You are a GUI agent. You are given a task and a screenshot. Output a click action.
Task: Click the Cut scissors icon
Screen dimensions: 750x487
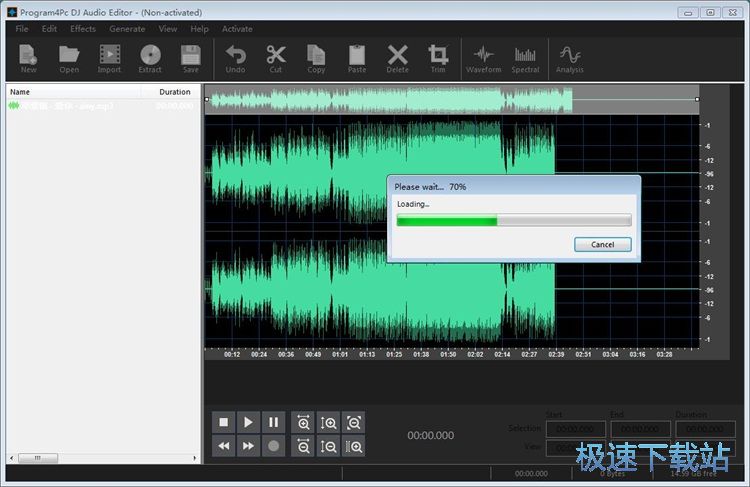point(276,58)
